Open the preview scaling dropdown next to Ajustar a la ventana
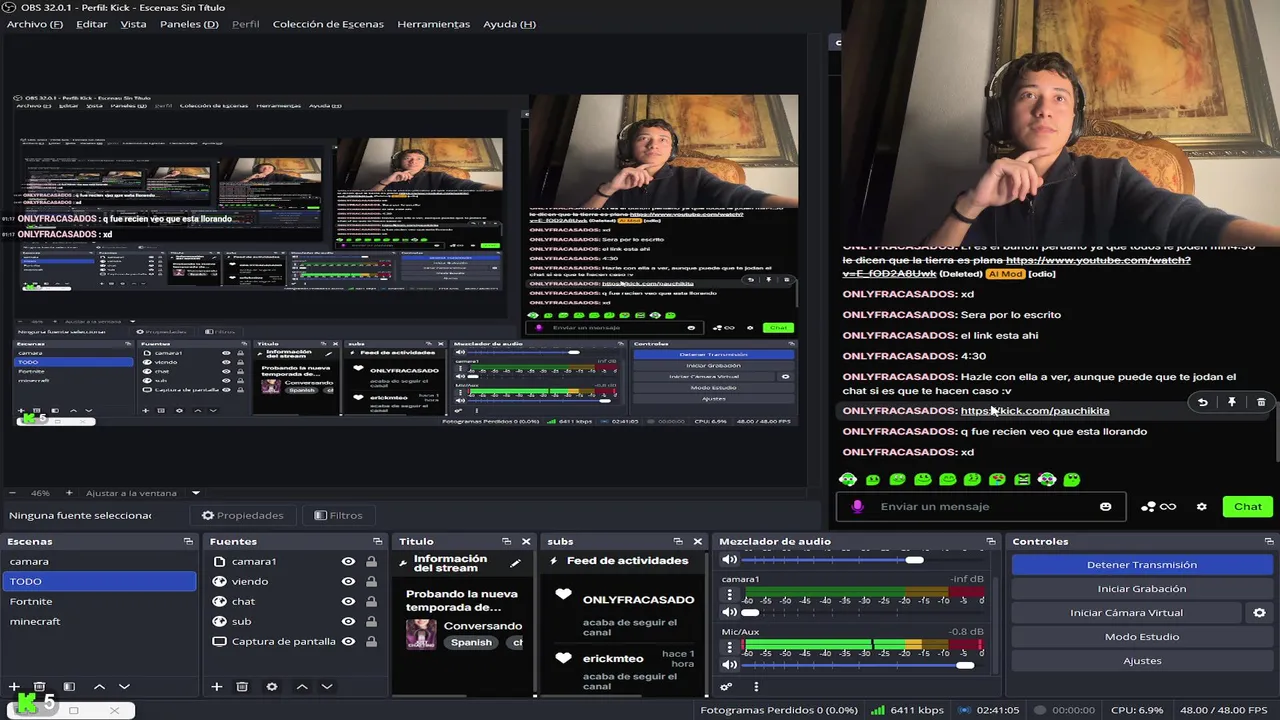This screenshot has height=720, width=1280. 196,493
